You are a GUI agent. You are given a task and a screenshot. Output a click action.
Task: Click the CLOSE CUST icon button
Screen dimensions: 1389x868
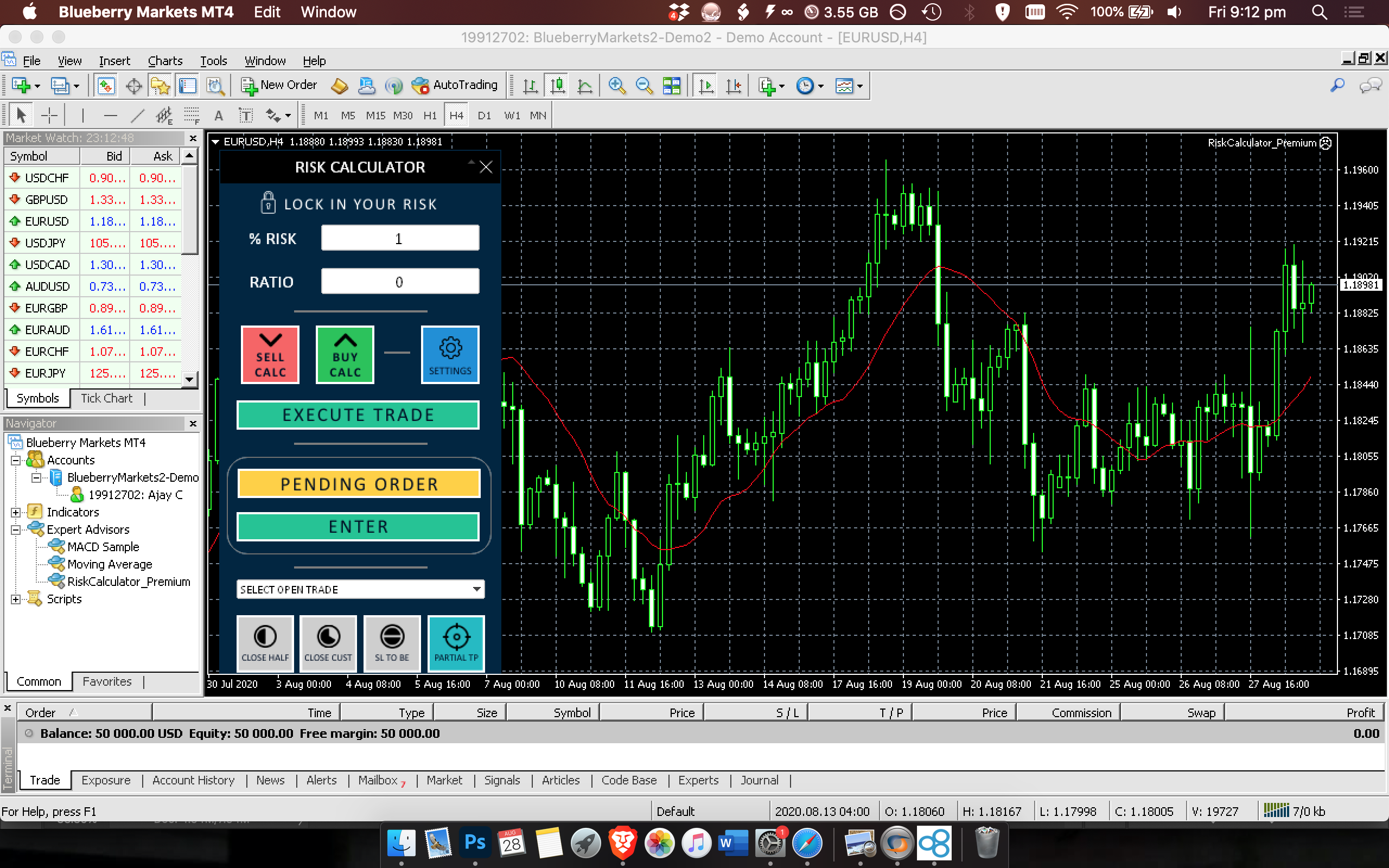tap(328, 643)
